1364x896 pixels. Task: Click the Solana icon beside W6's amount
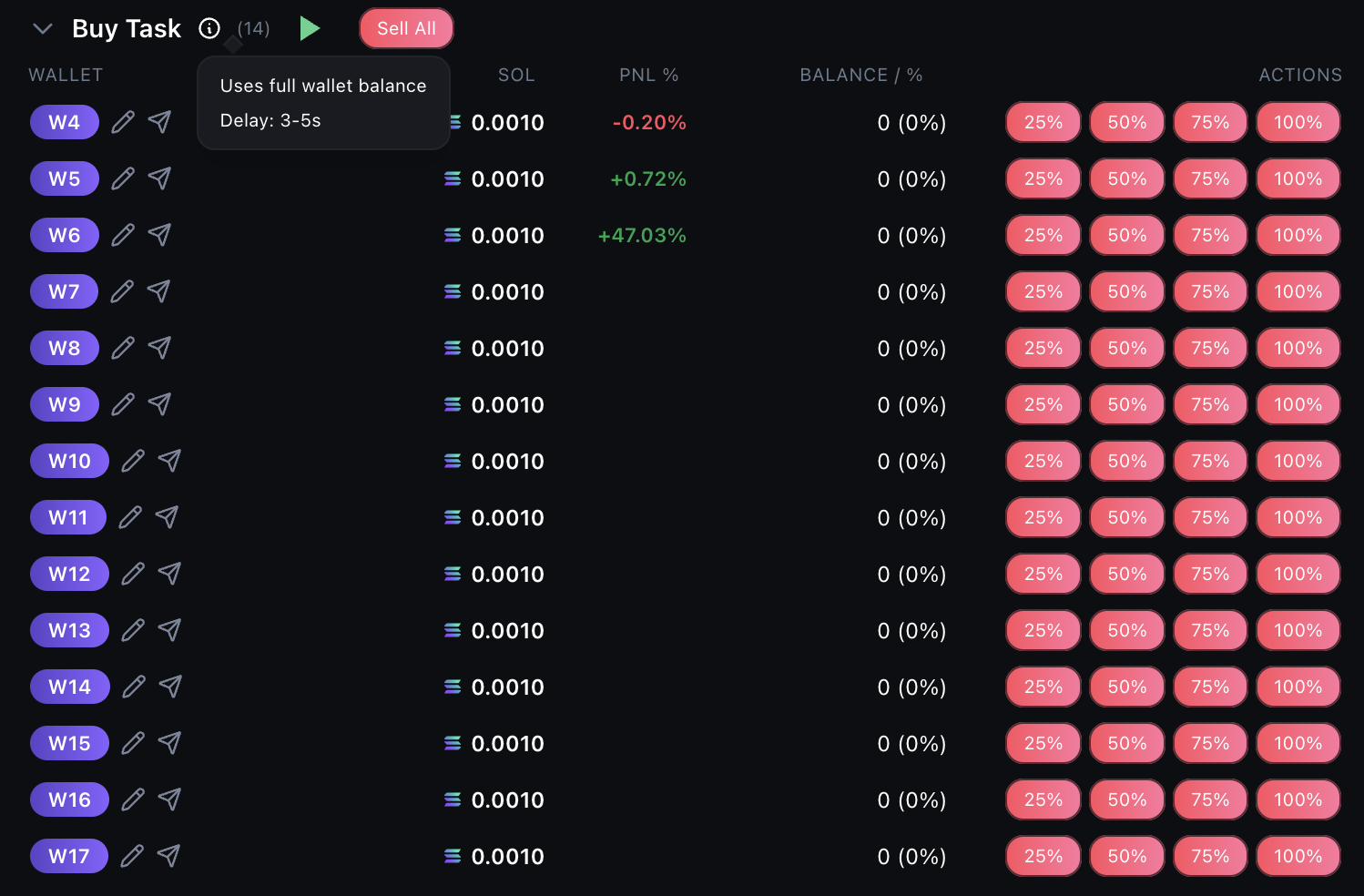click(x=453, y=235)
